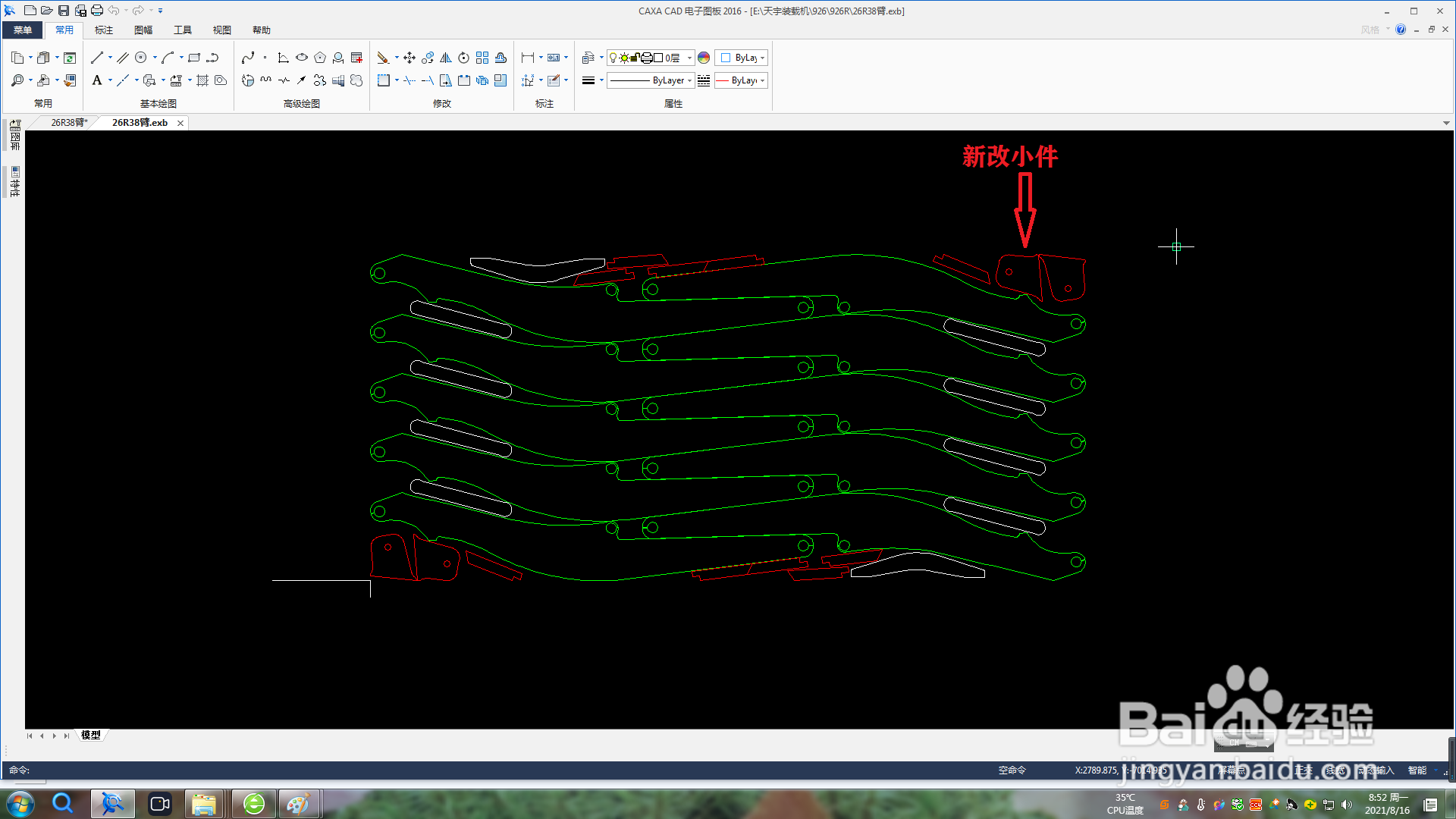
Task: Click the 模型 model space tab
Action: (x=91, y=735)
